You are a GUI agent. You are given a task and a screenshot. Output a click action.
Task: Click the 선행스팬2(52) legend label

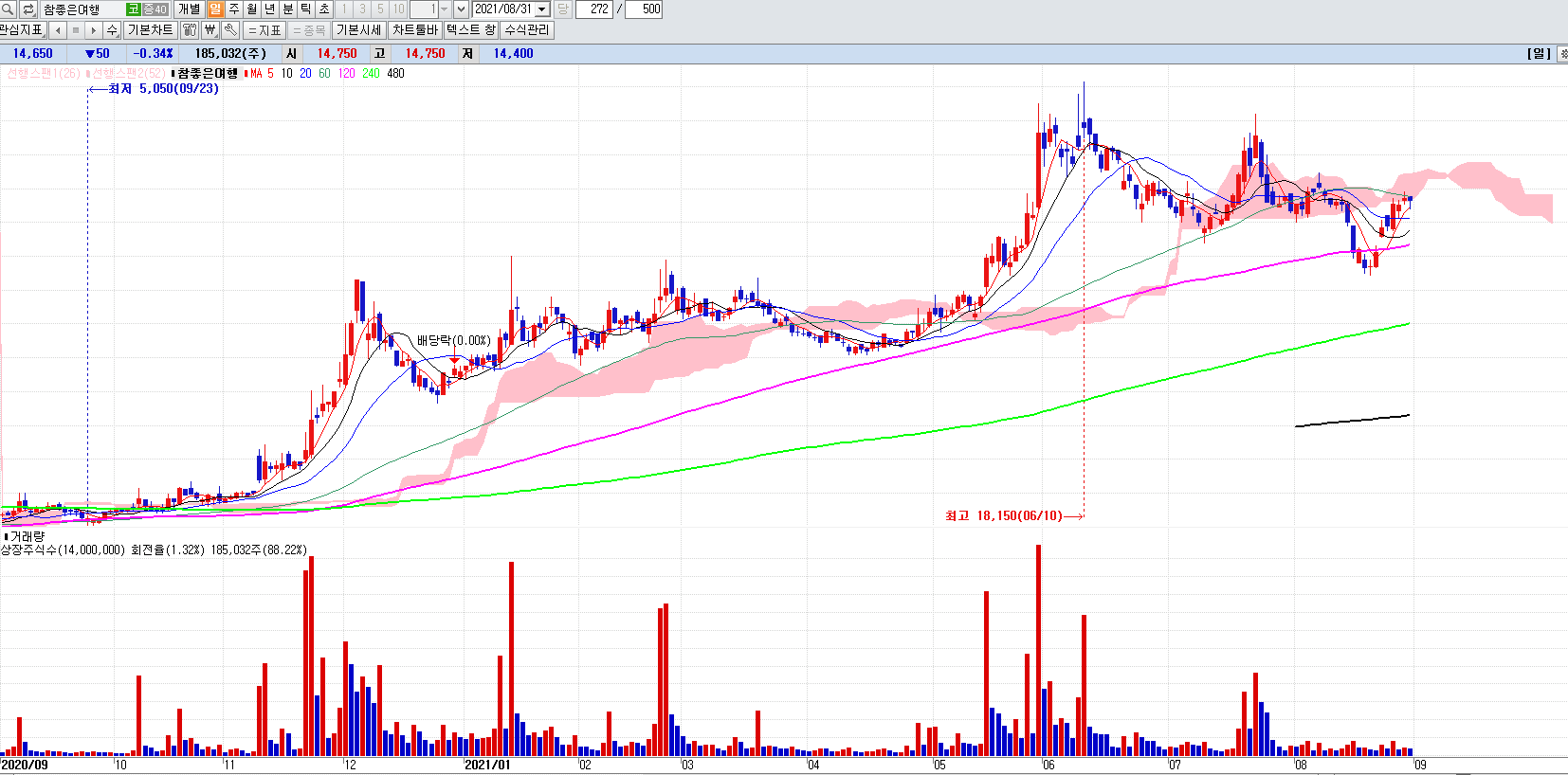click(x=126, y=73)
